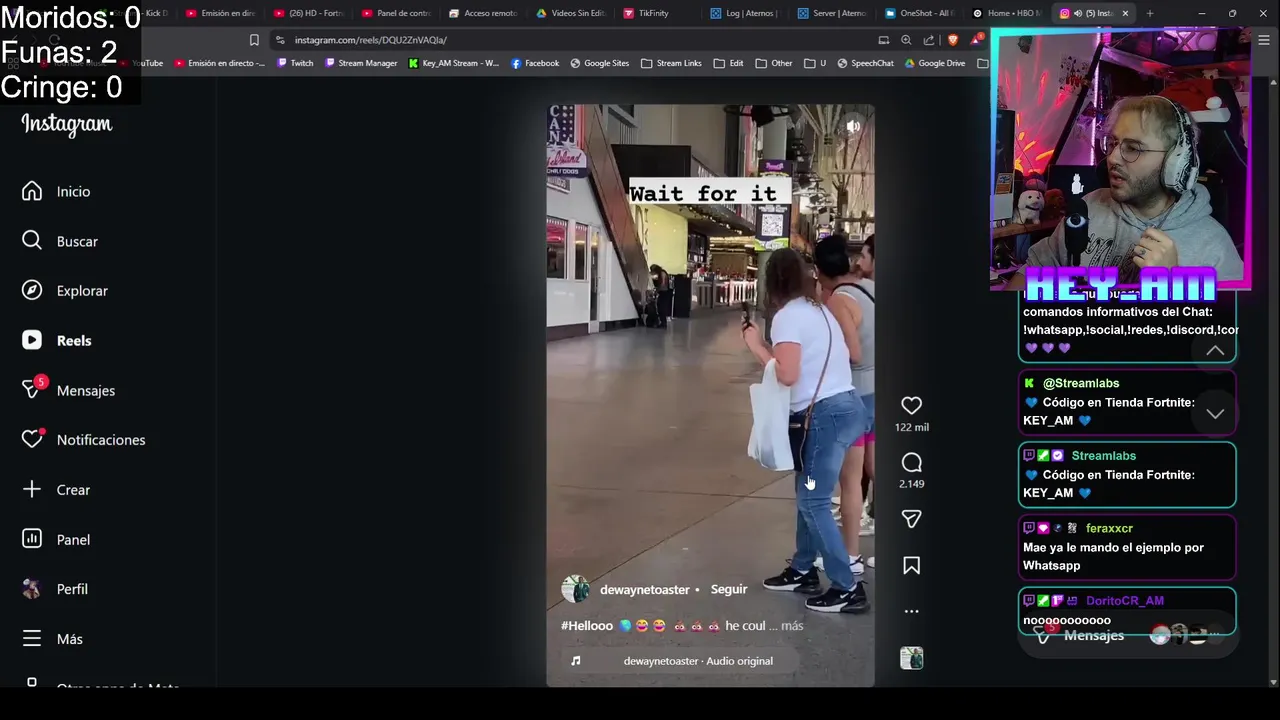Open the Twitch bookmark
Screen dimensions: 1280x720
tap(295, 63)
